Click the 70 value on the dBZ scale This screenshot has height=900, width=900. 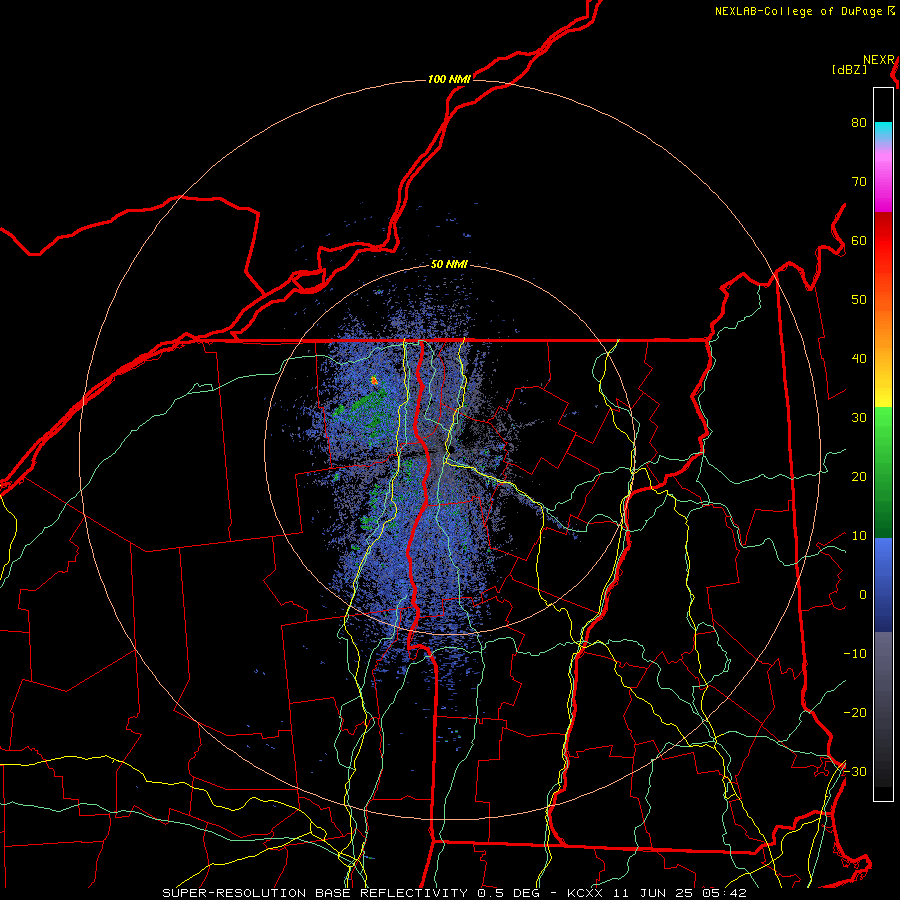point(859,181)
